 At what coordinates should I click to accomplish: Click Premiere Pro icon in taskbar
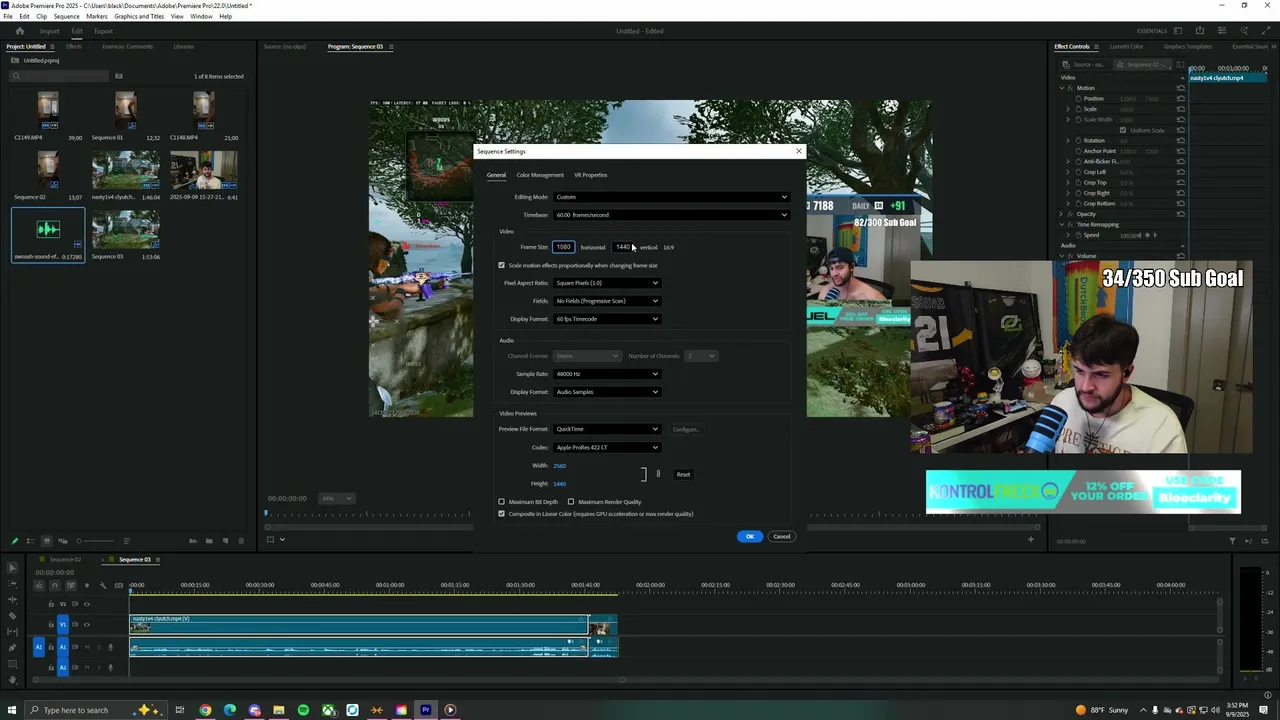coord(426,710)
